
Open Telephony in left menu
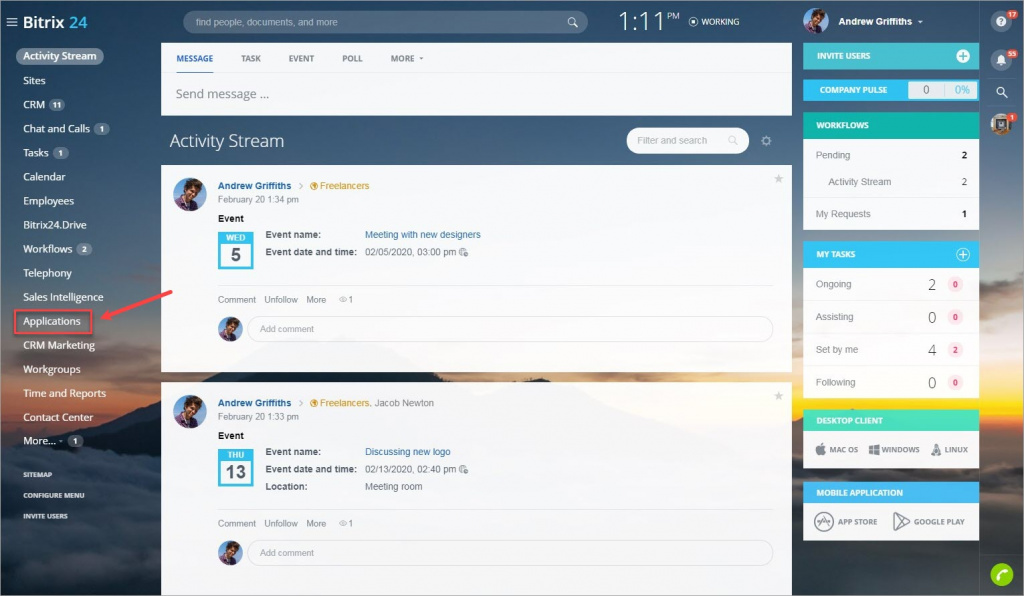pos(47,273)
